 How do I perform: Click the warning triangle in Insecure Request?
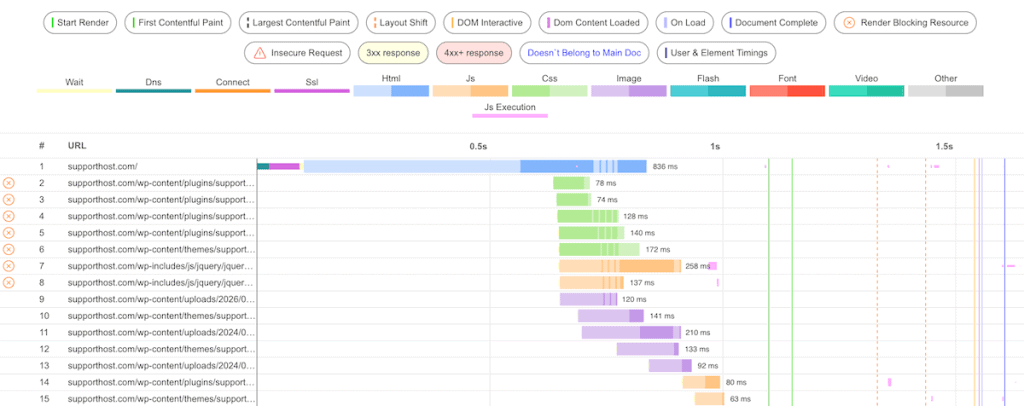[260, 53]
